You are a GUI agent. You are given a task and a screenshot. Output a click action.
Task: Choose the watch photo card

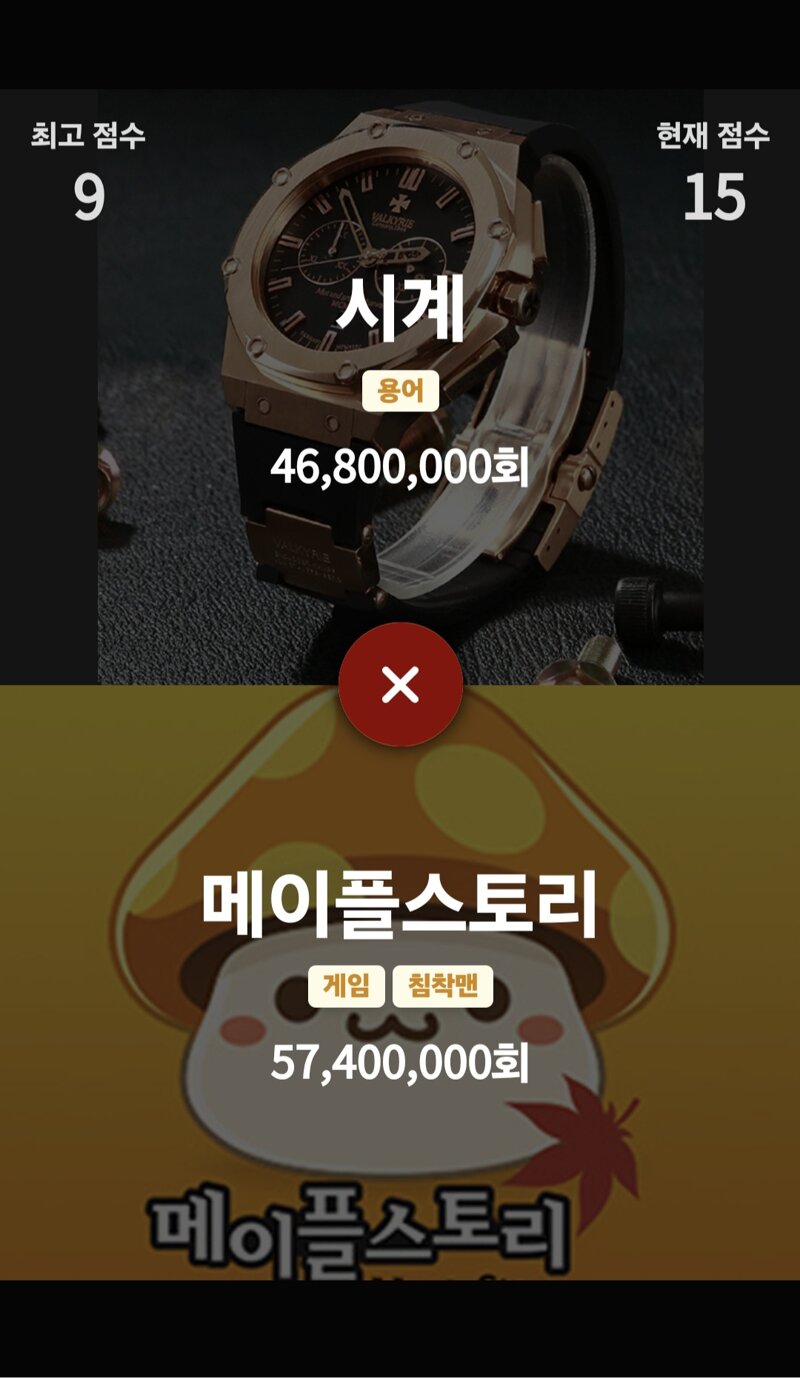tap(400, 387)
